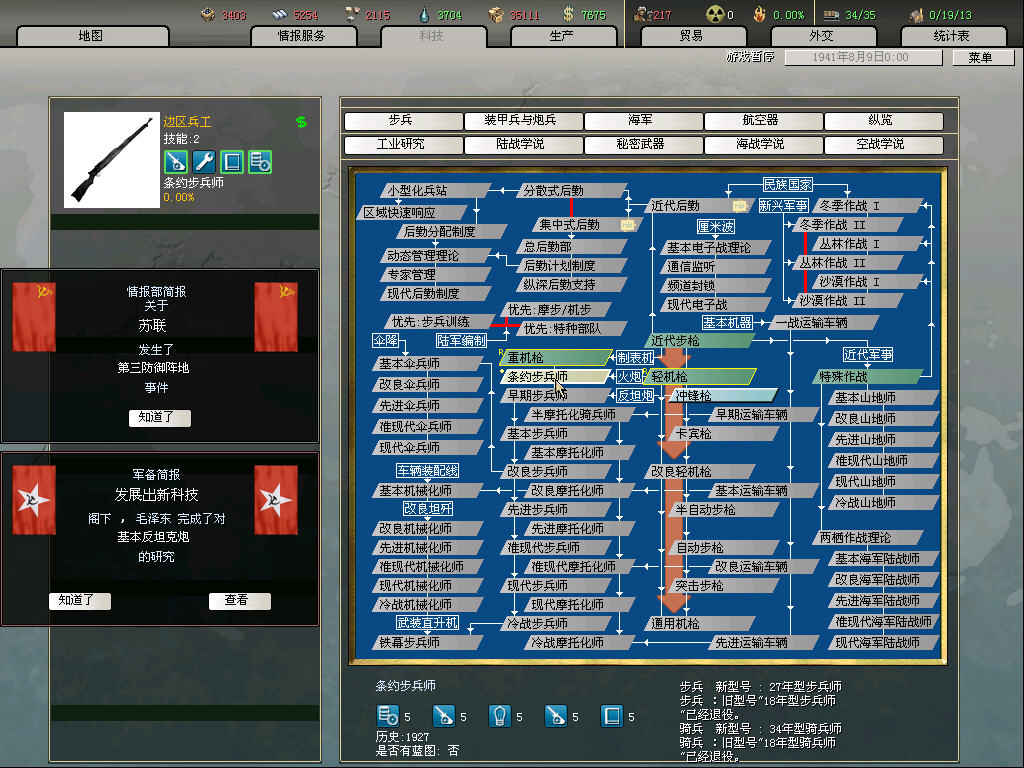Click the dissent flame icon
Screen dimensions: 1024x768
[x=760, y=14]
